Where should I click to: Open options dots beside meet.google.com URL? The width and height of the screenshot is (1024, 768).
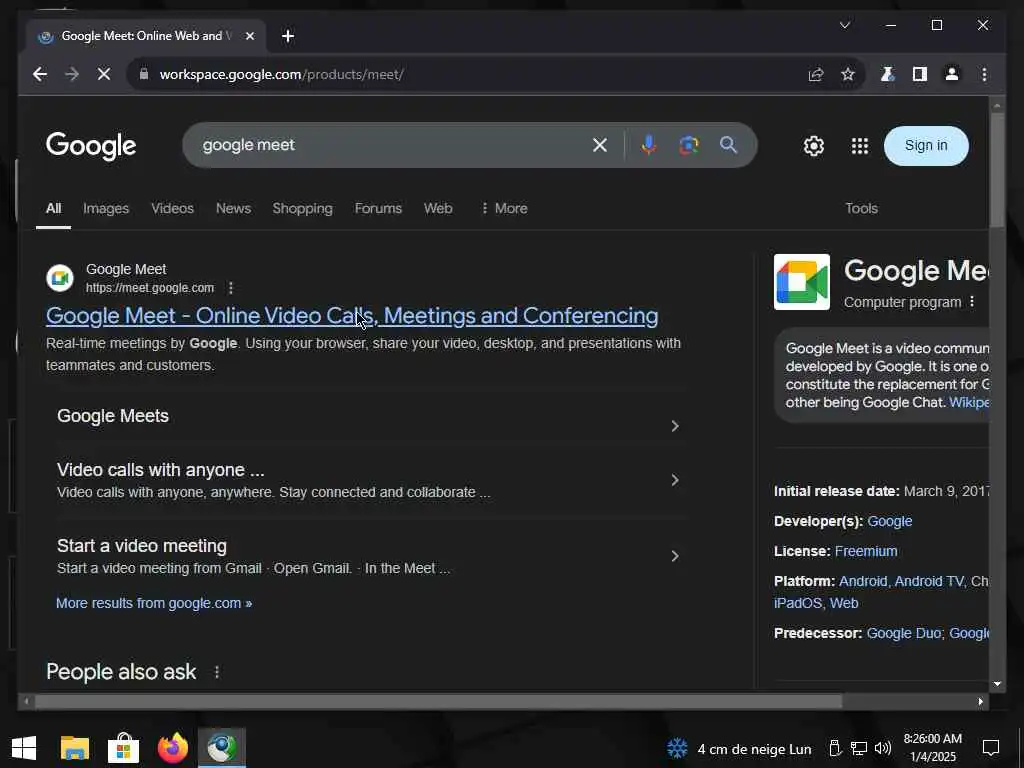231,288
